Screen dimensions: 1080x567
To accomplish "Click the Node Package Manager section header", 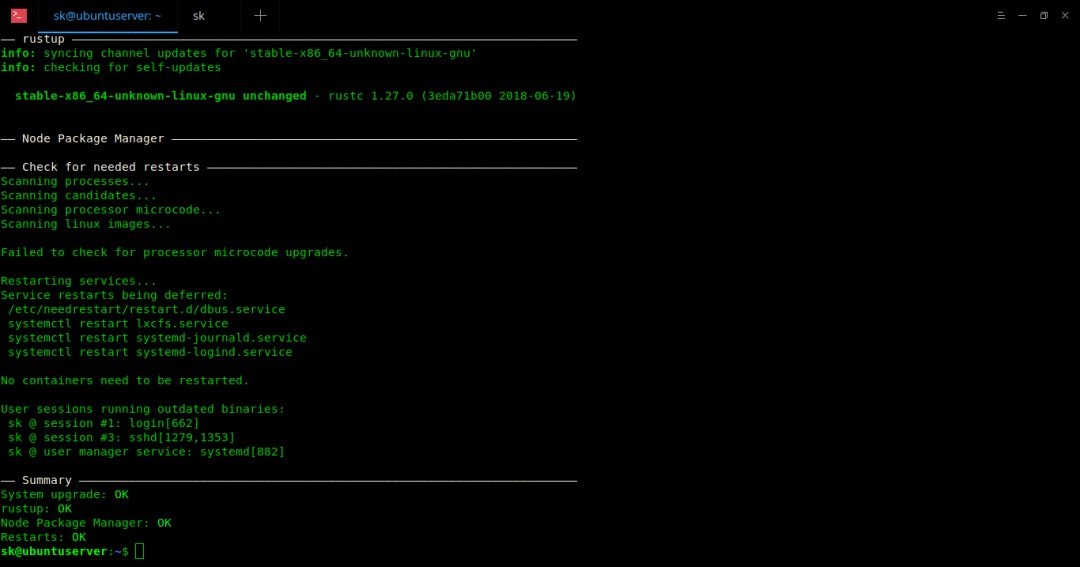I will pos(93,139).
